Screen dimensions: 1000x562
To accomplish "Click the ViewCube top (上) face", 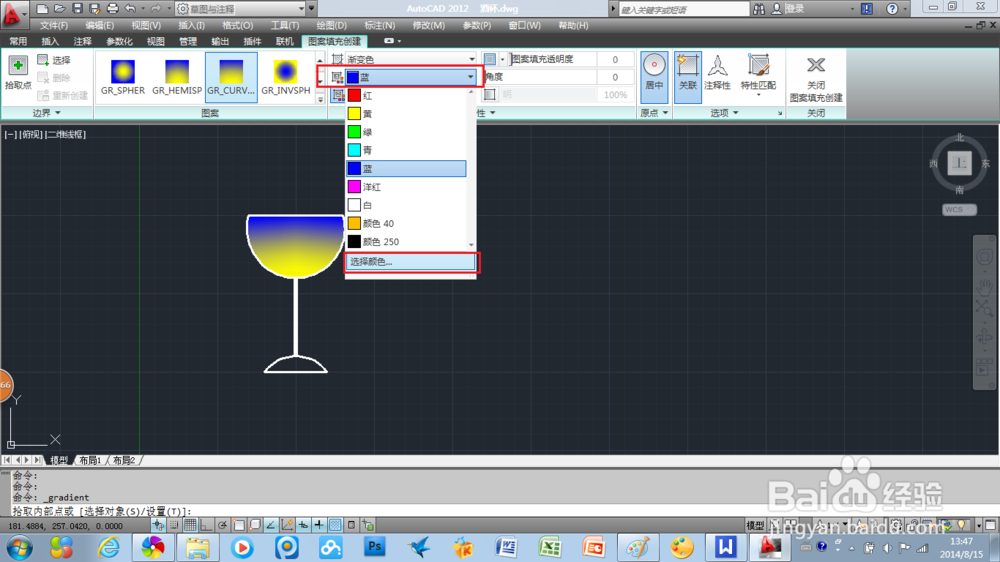I will (x=959, y=163).
